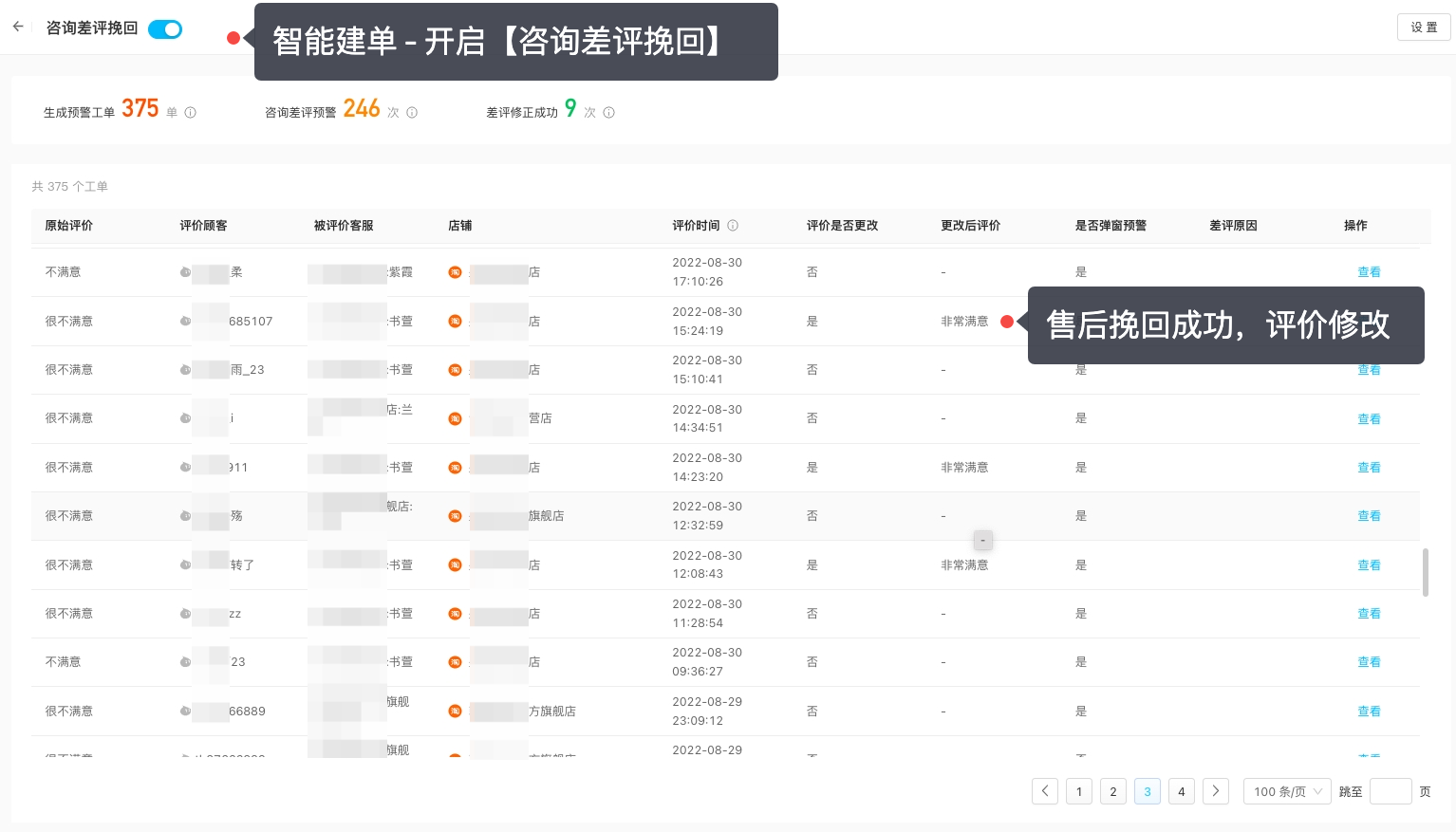Select page 1 in pagination
This screenshot has height=832, width=1456.
[x=1079, y=791]
